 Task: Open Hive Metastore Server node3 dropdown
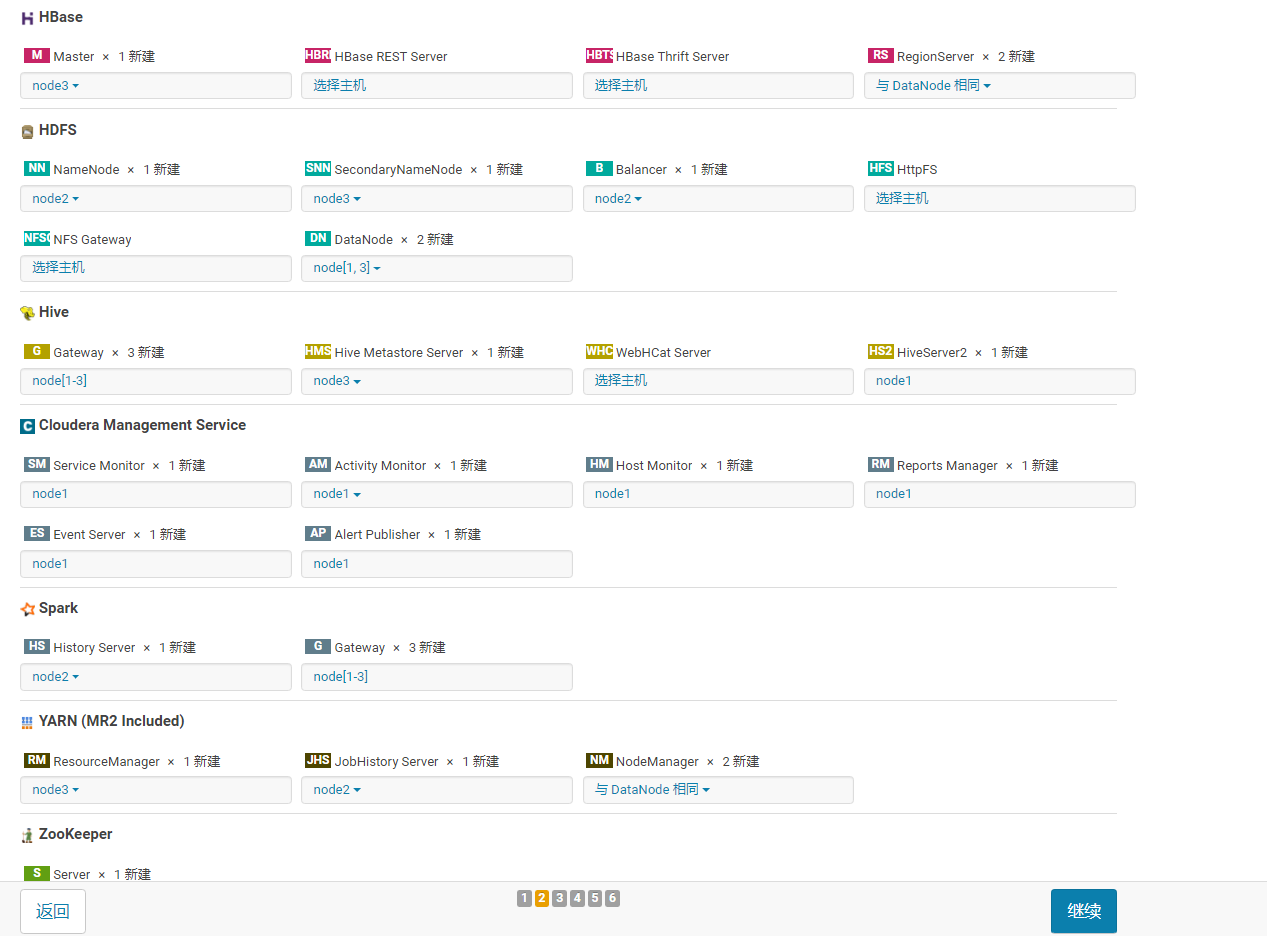(437, 381)
